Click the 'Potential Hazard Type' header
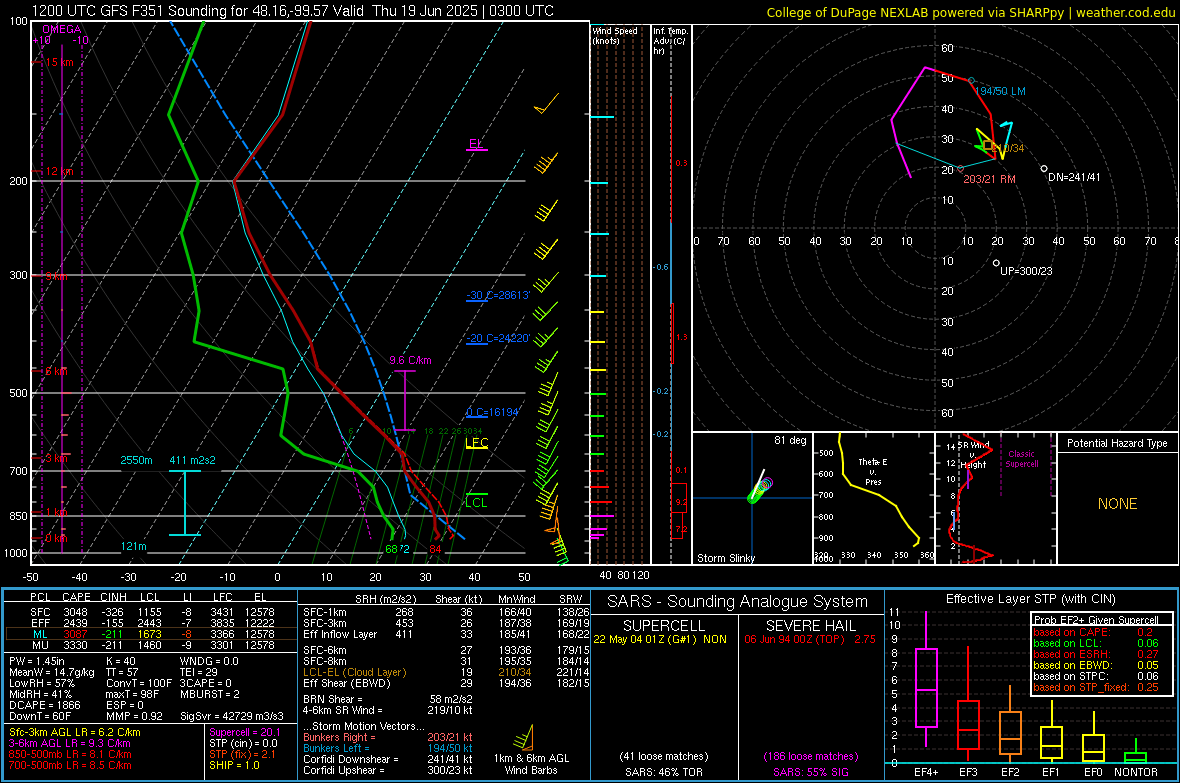Image resolution: width=1180 pixels, height=783 pixels. [1117, 443]
